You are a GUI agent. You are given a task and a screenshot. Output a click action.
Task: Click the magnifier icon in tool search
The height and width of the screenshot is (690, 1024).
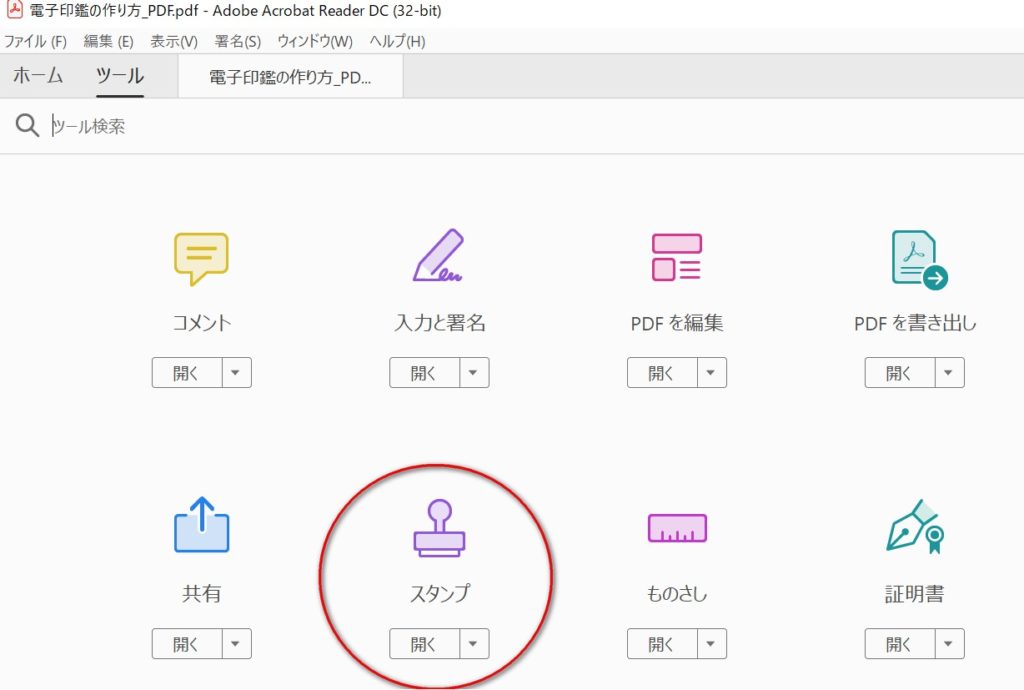point(28,126)
